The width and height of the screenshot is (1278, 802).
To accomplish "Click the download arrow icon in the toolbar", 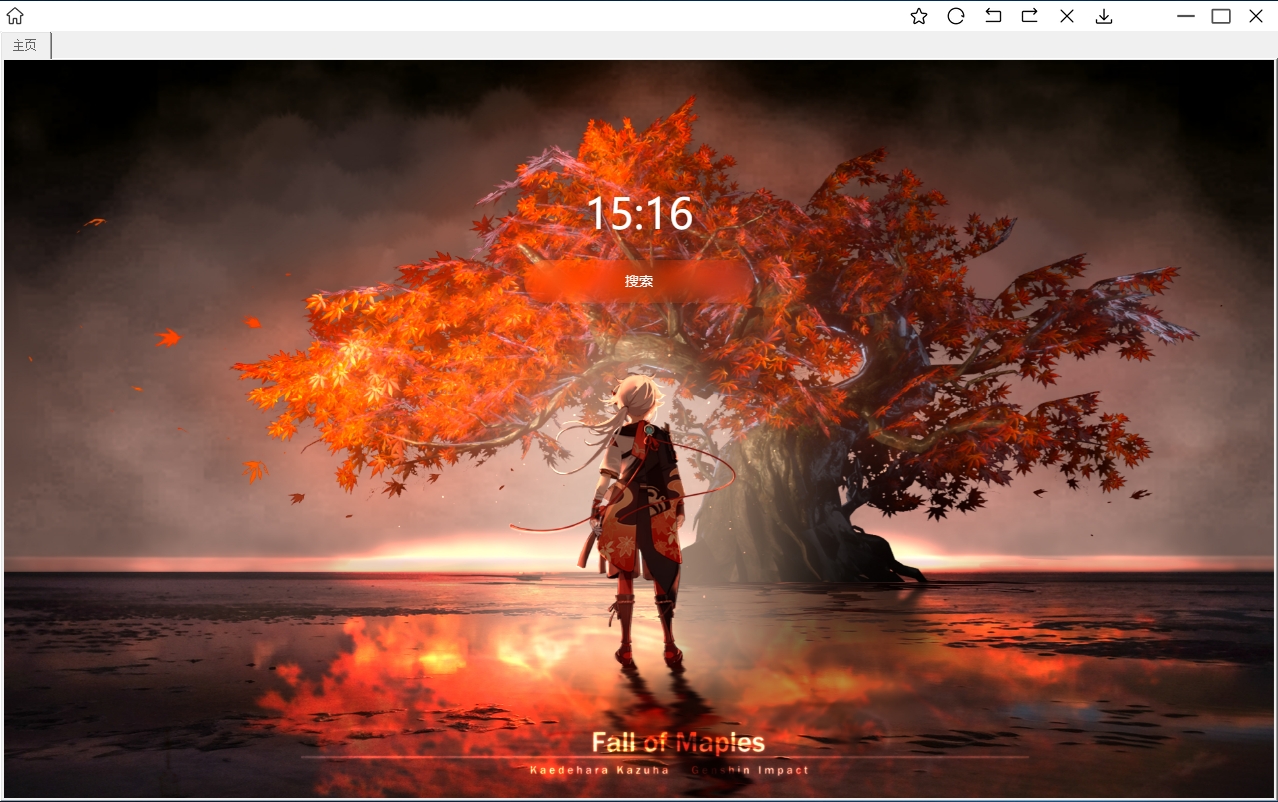I will (1103, 16).
